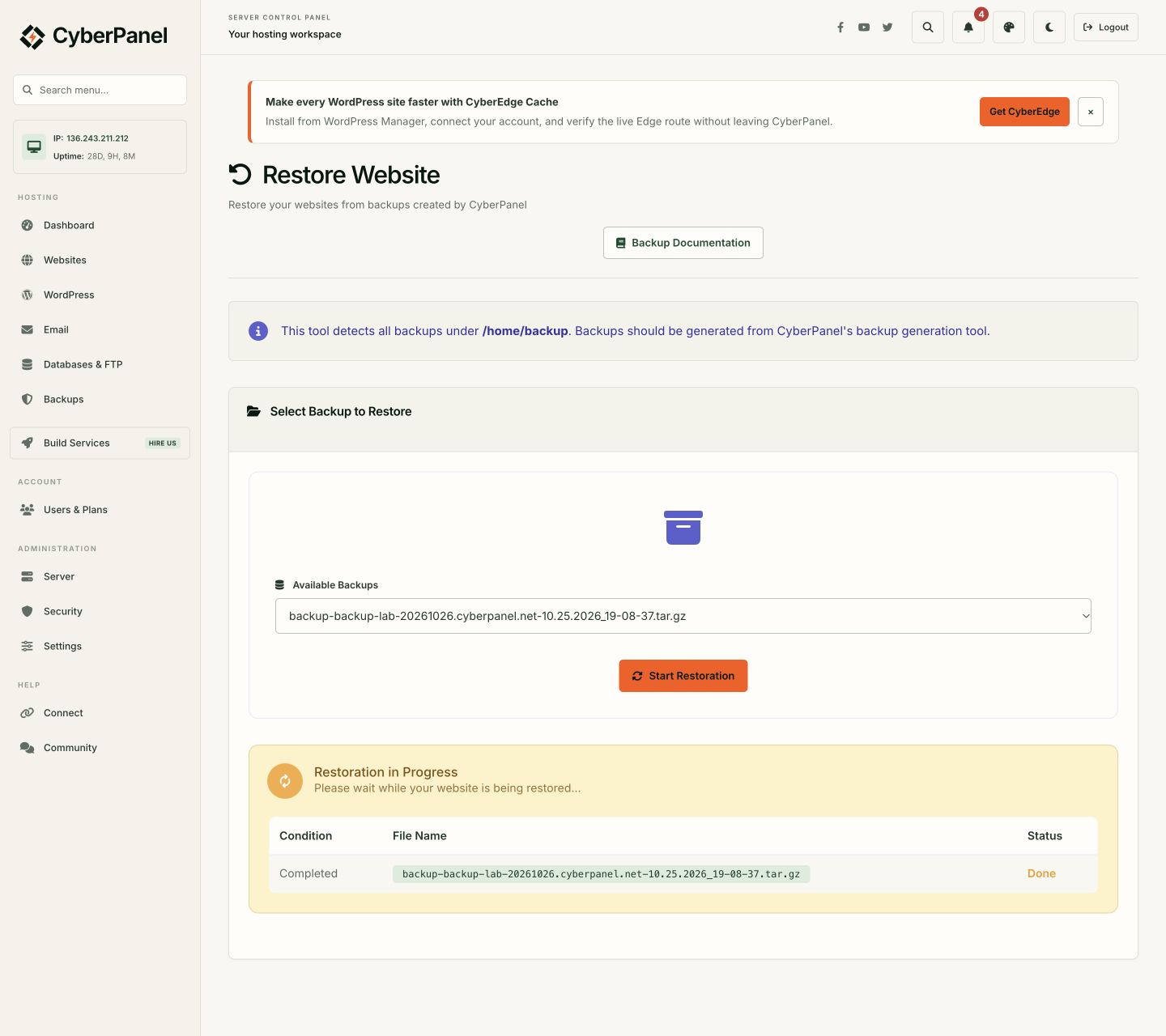1166x1036 pixels.
Task: Open Security in the sidebar
Action: [x=100, y=611]
